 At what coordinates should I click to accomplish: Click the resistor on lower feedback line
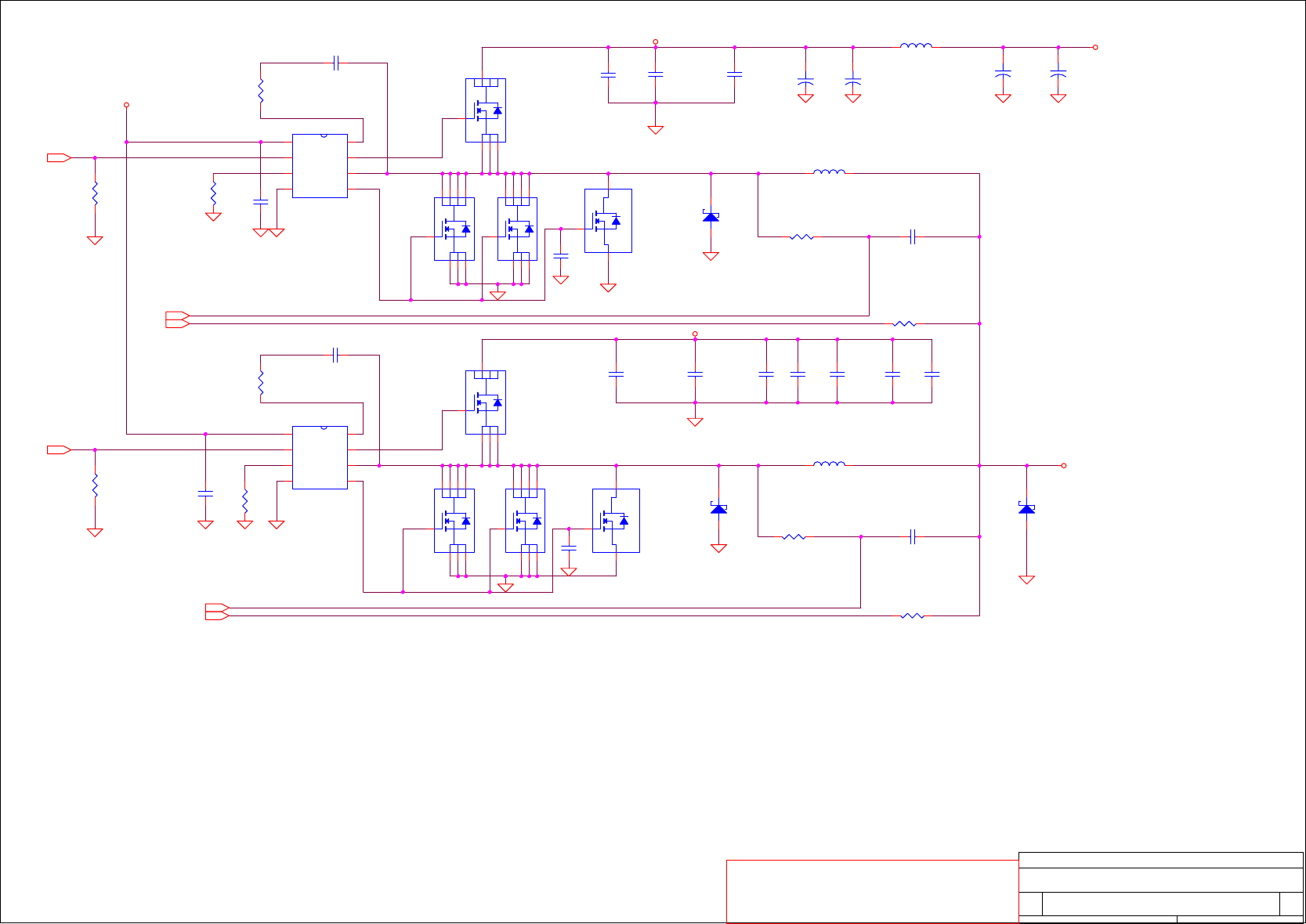click(x=912, y=616)
